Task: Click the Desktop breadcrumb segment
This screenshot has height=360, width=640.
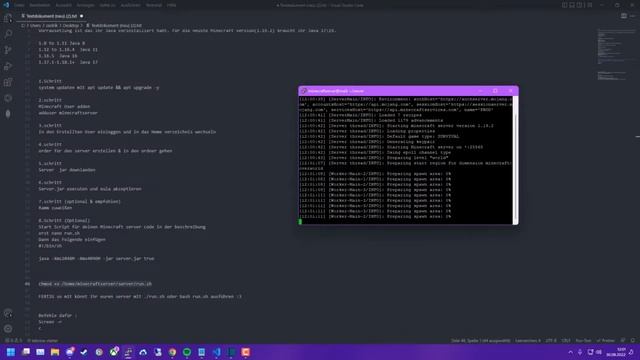Action: click(x=71, y=25)
